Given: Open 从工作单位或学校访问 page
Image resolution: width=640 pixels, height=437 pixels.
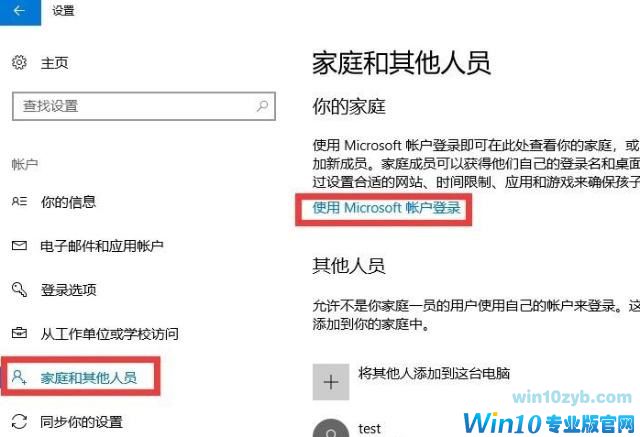Looking at the screenshot, I should [109, 334].
